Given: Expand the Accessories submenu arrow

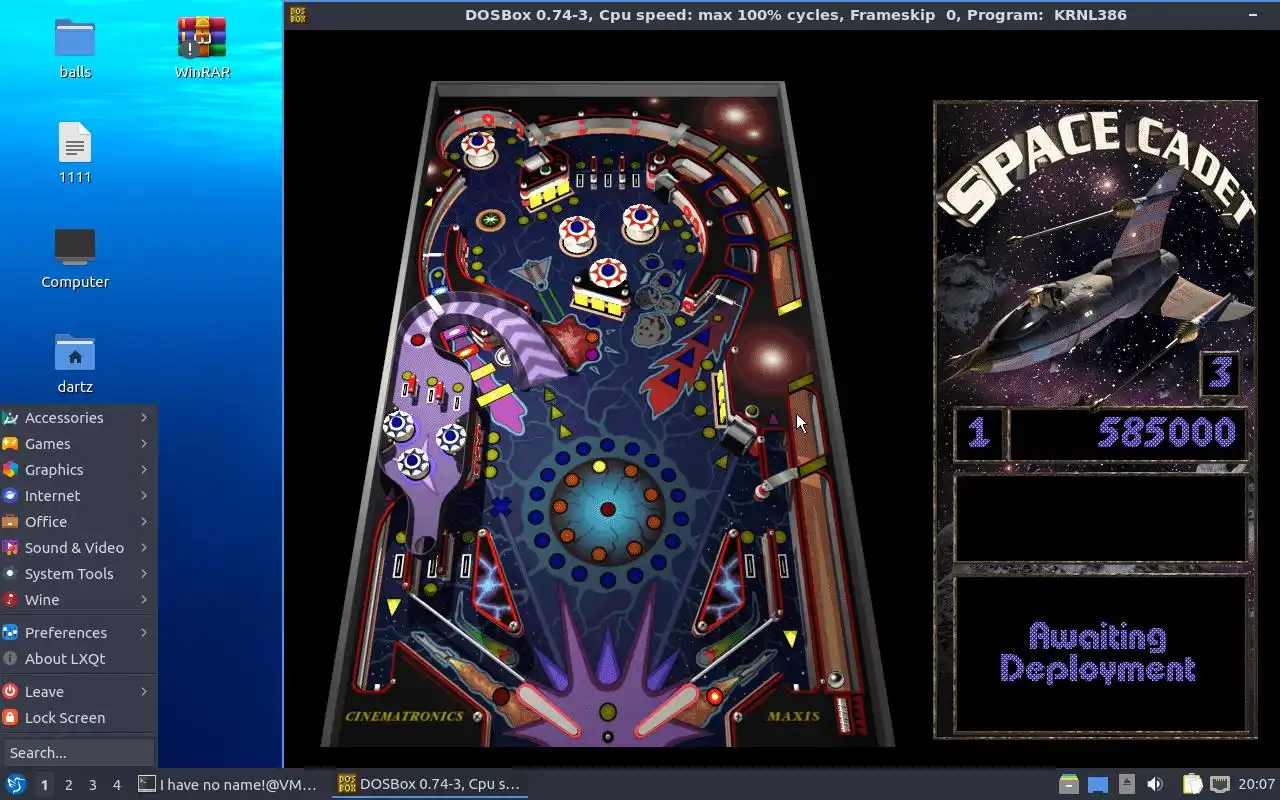Looking at the screenshot, I should point(144,417).
